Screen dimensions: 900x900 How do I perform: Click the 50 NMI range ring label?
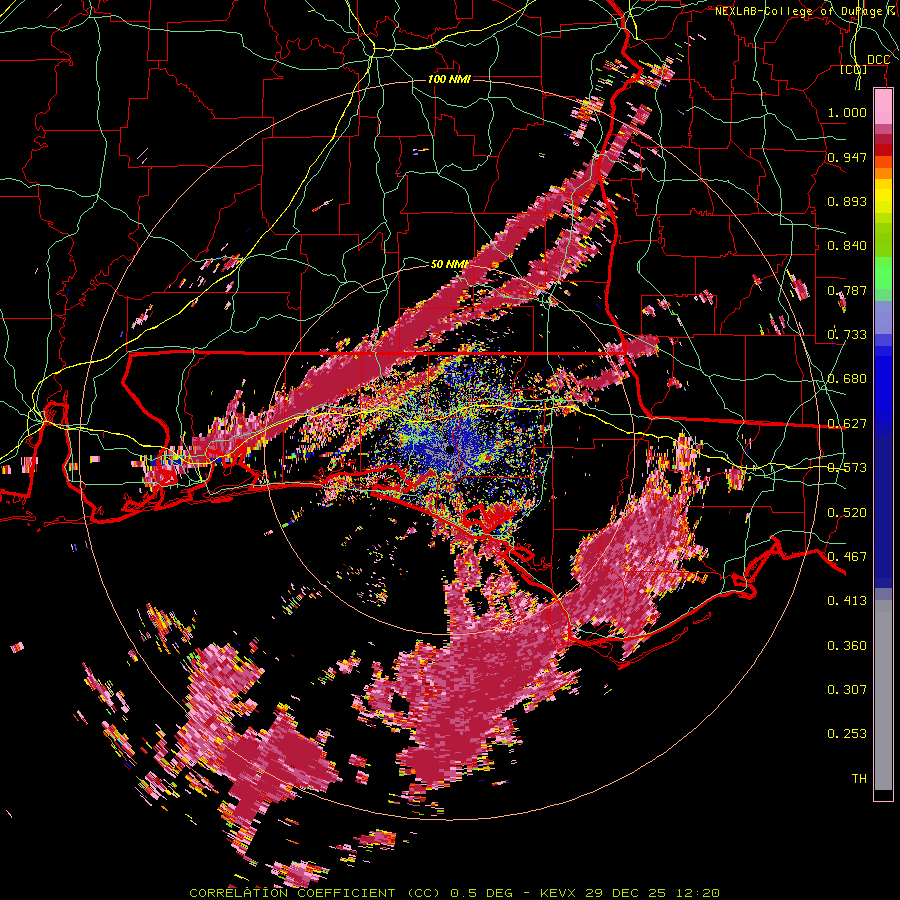448,265
